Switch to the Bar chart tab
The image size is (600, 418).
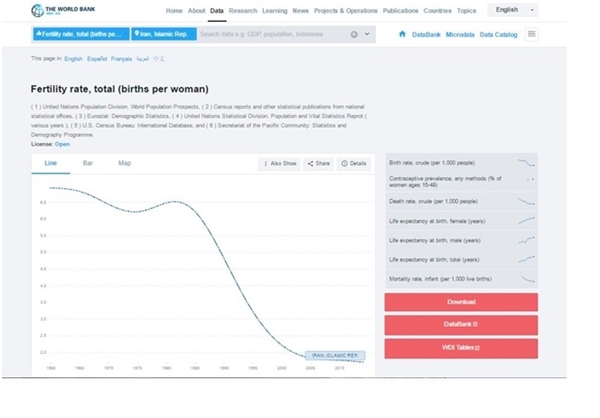click(x=88, y=163)
